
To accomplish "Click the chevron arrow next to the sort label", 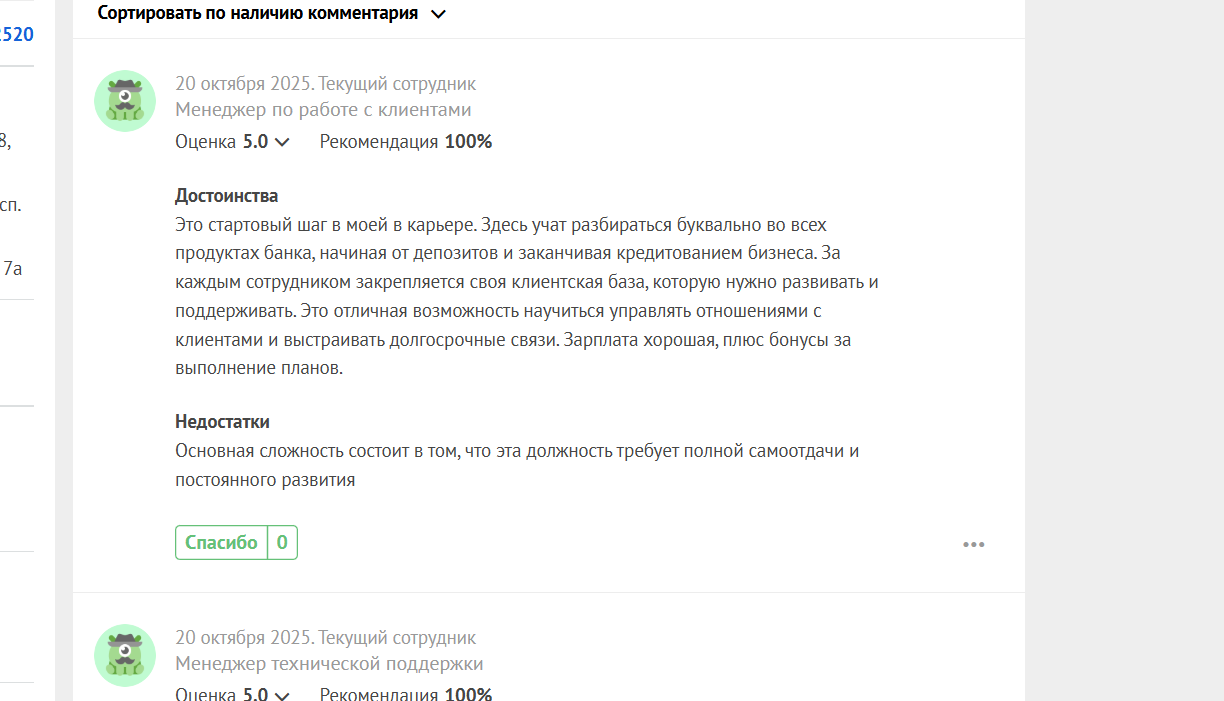I will (x=438, y=15).
